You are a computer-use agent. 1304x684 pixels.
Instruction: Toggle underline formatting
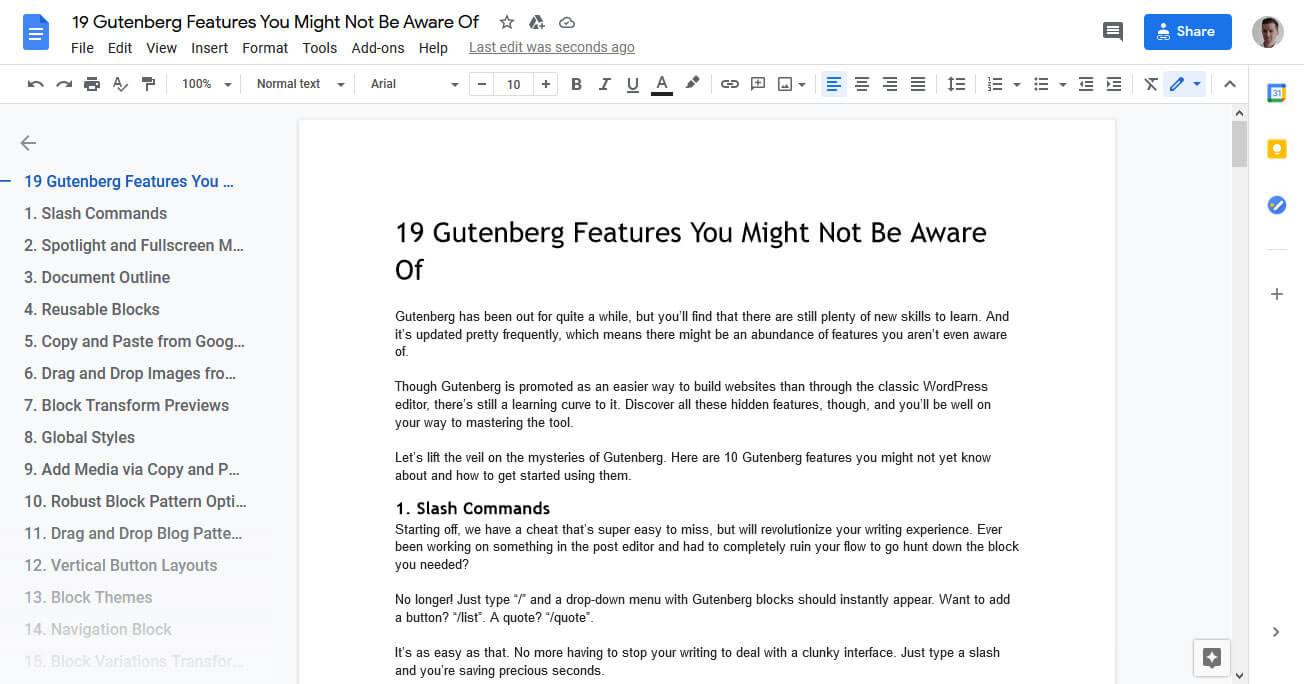pyautogui.click(x=632, y=84)
